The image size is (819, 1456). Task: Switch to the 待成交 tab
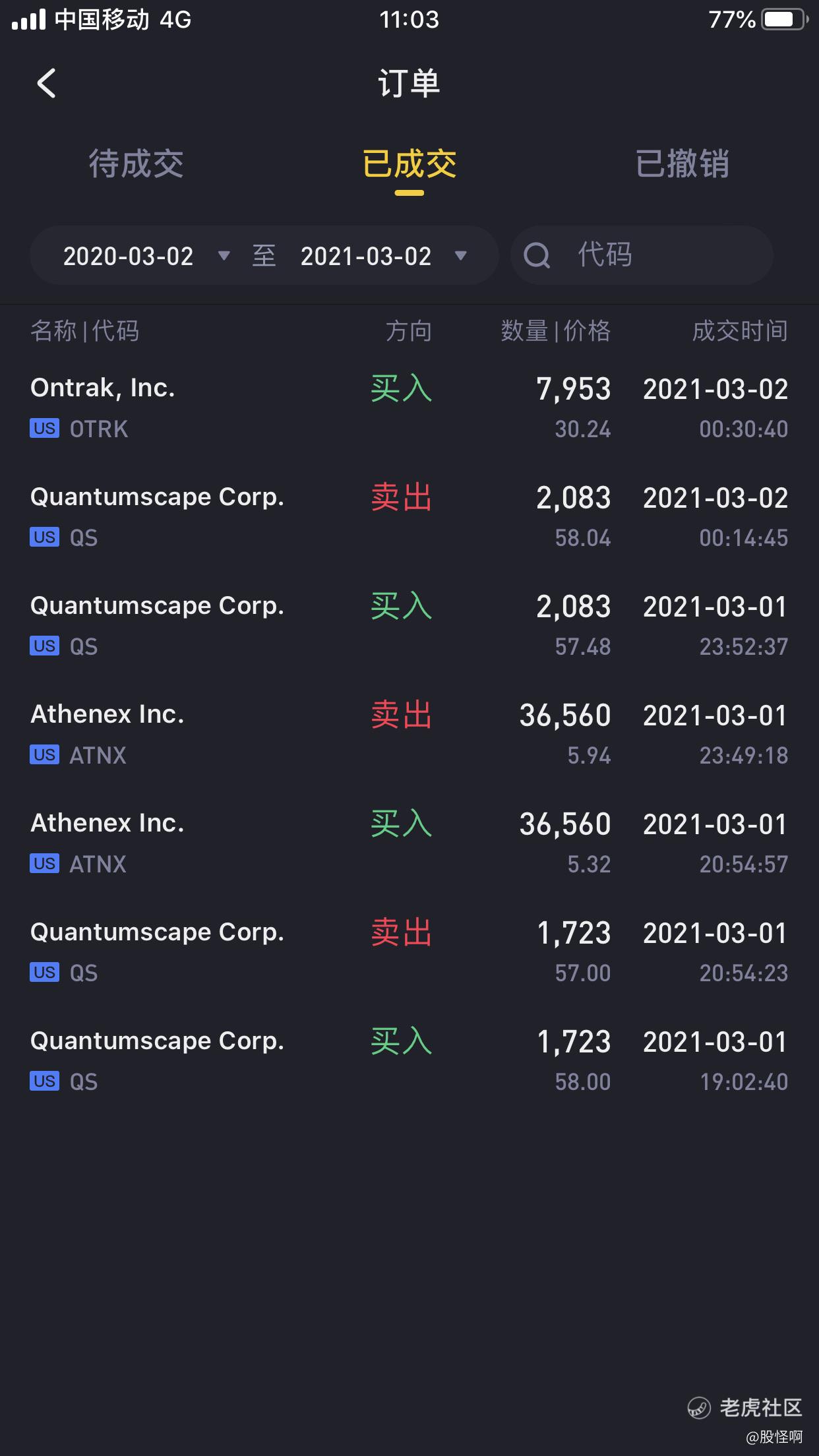136,164
